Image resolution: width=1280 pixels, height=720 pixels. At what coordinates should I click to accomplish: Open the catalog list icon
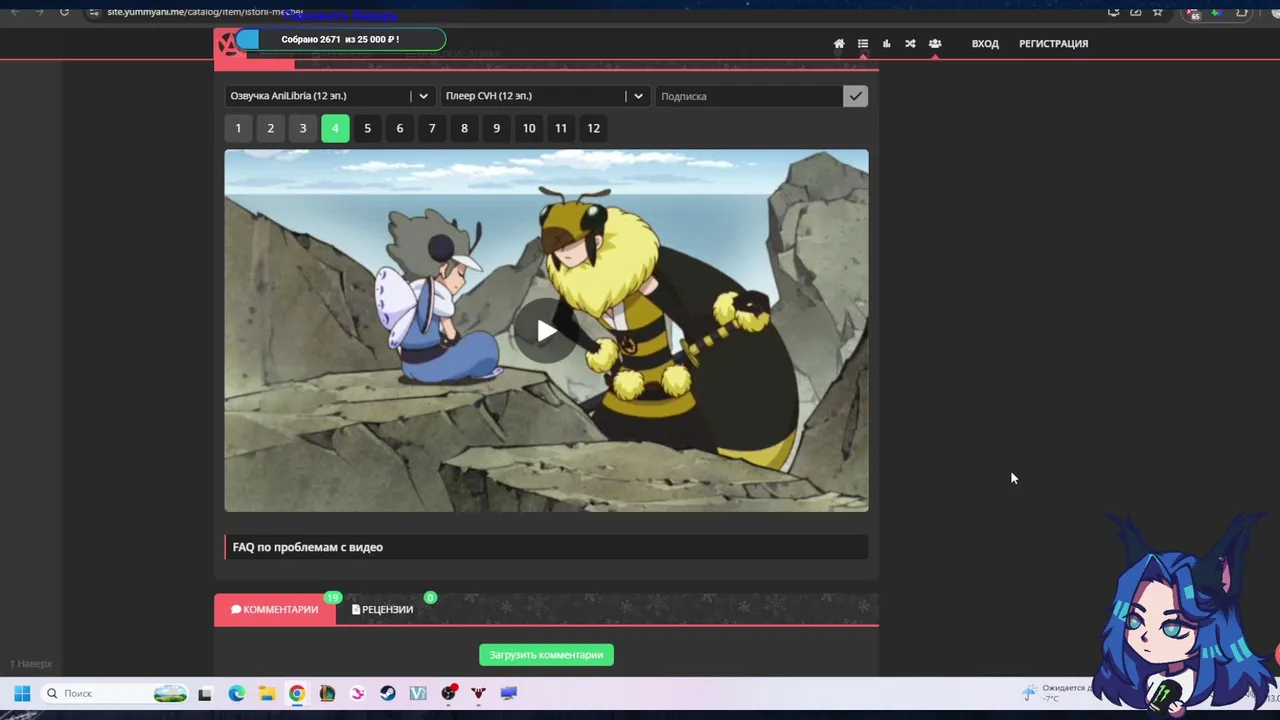862,44
